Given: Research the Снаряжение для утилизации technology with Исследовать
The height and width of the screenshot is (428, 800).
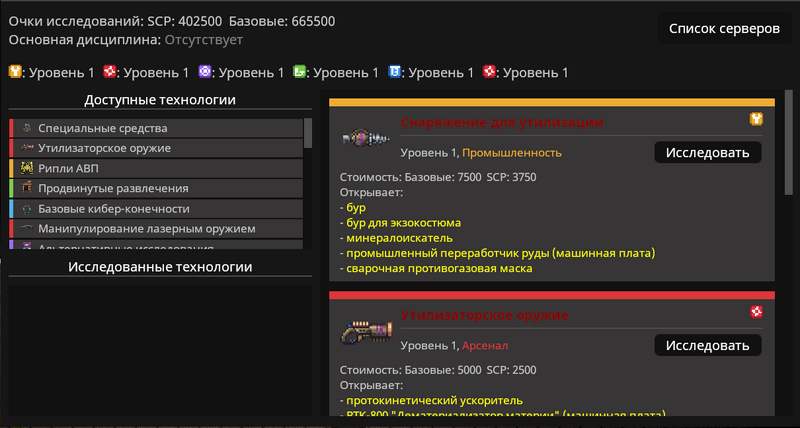Looking at the screenshot, I should pos(708,153).
